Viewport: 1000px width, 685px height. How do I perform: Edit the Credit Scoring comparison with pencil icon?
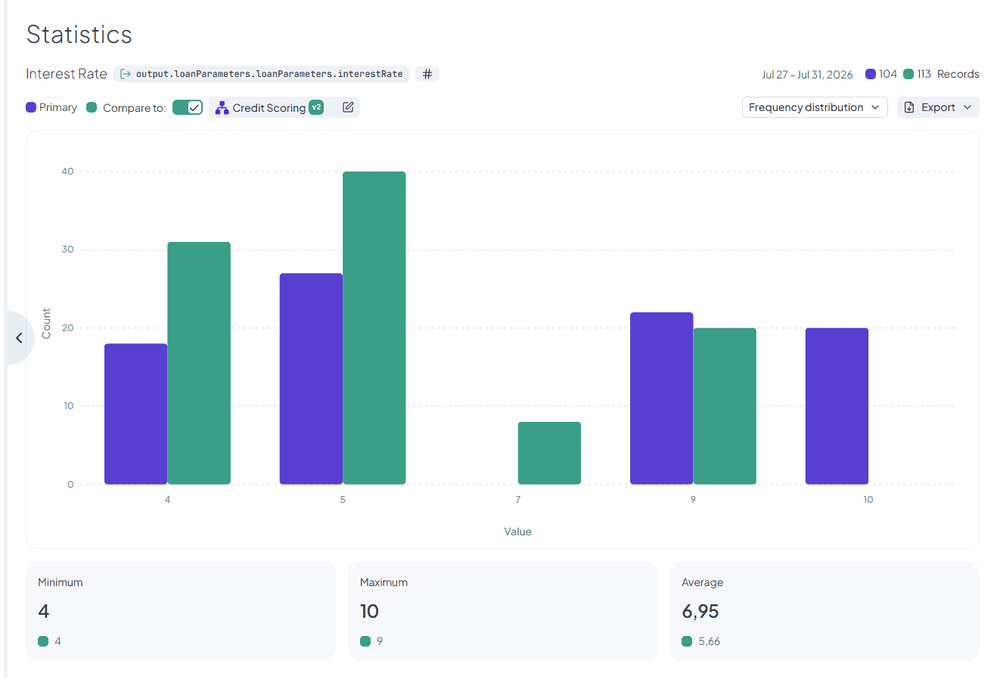[x=348, y=107]
